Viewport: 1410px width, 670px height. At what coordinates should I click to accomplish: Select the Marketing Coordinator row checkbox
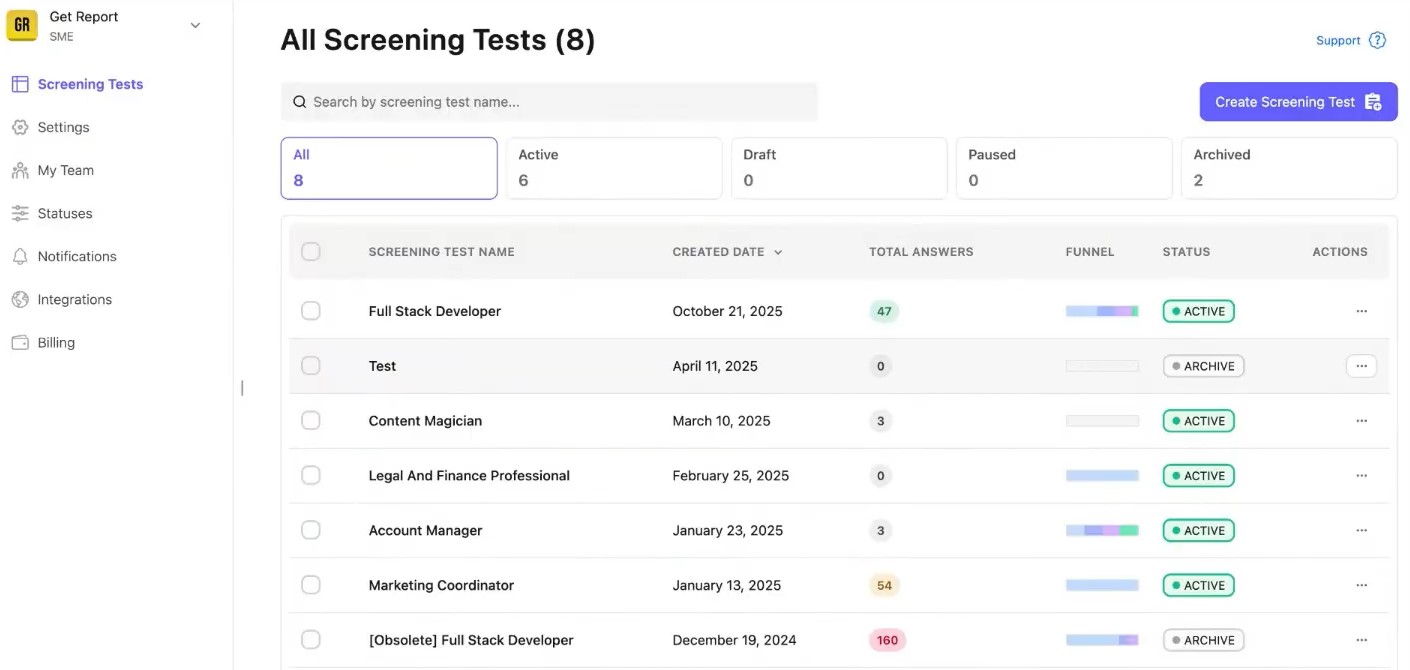(x=311, y=585)
